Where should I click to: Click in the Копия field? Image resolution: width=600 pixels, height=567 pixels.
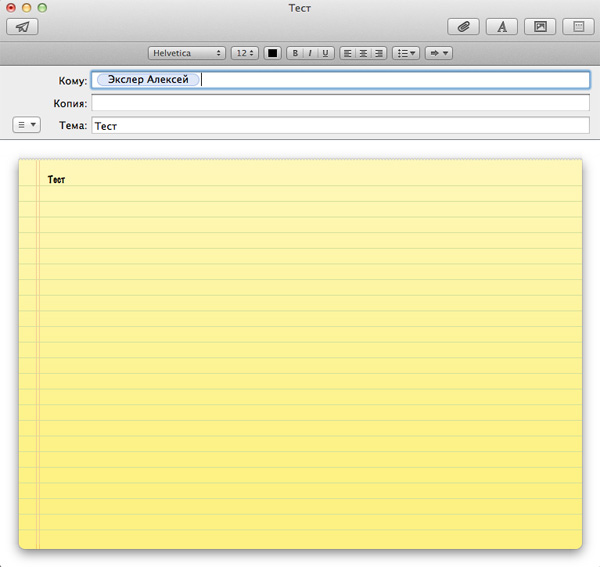tap(340, 103)
